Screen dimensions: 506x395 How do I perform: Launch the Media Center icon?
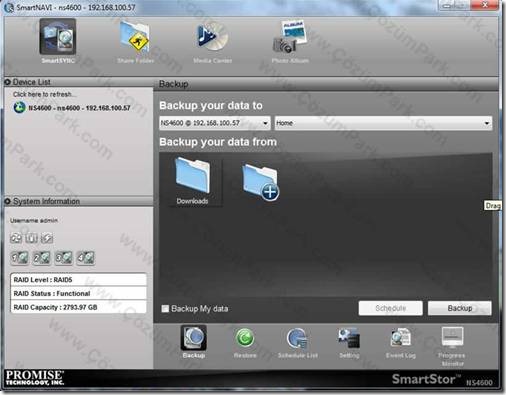coord(212,37)
